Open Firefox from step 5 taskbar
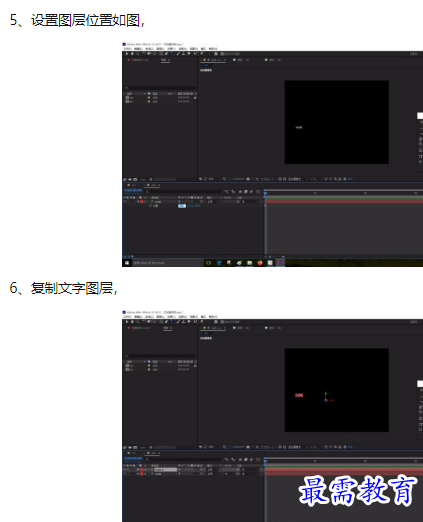The height and width of the screenshot is (522, 423). 260,263
